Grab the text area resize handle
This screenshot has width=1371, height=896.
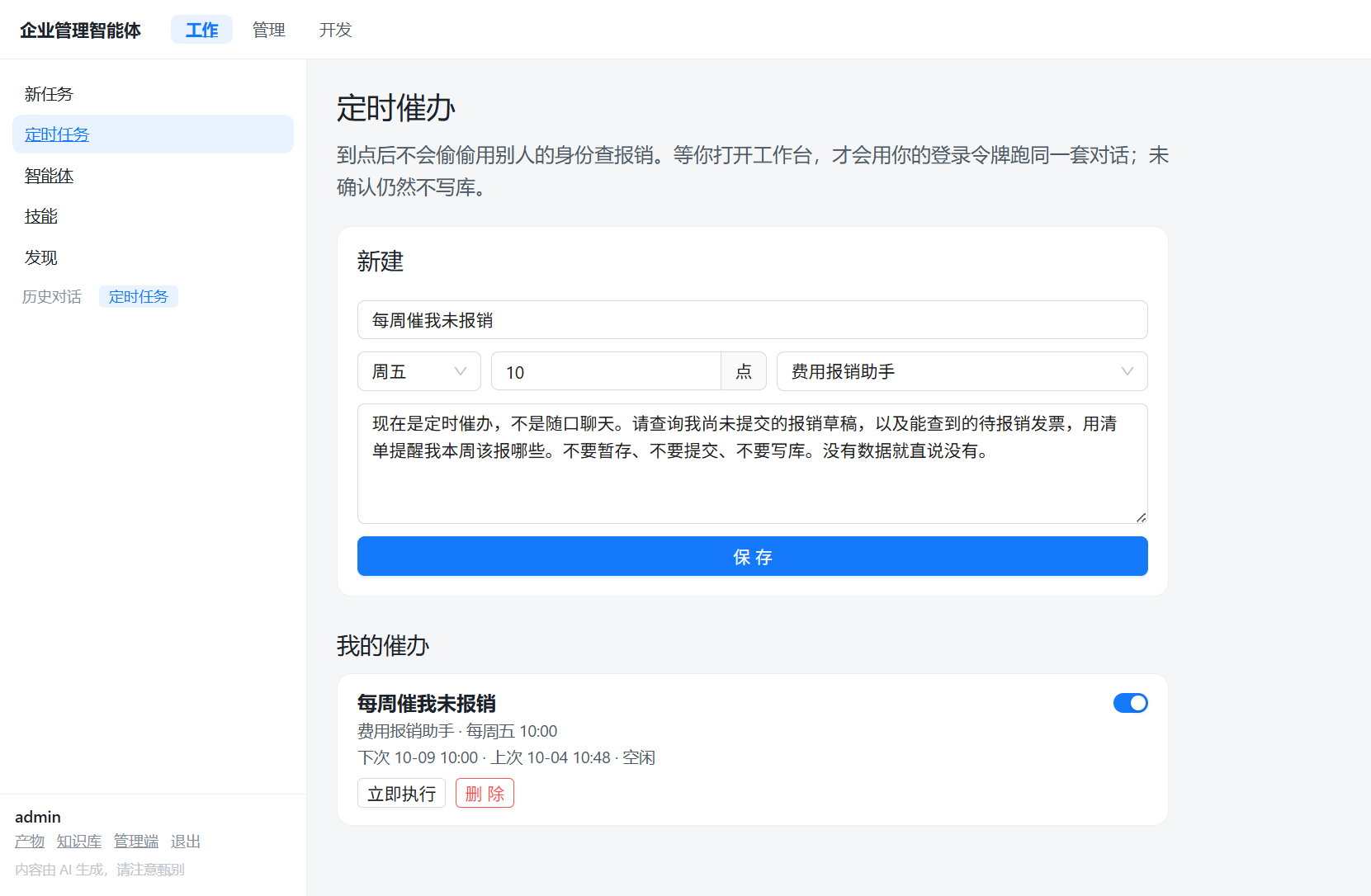tap(1141, 517)
